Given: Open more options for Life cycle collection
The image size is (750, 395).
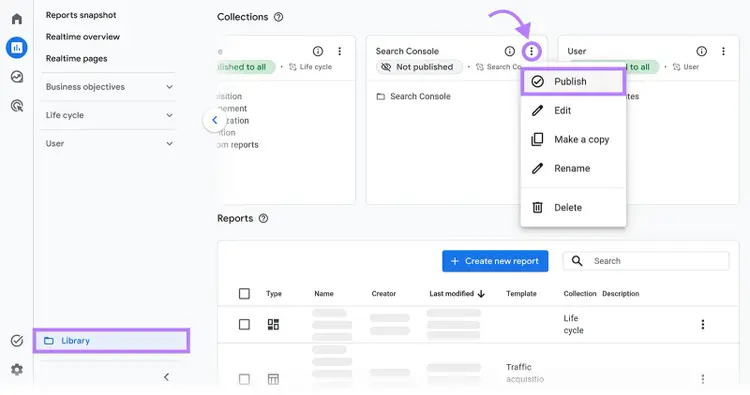Looking at the screenshot, I should click(340, 51).
